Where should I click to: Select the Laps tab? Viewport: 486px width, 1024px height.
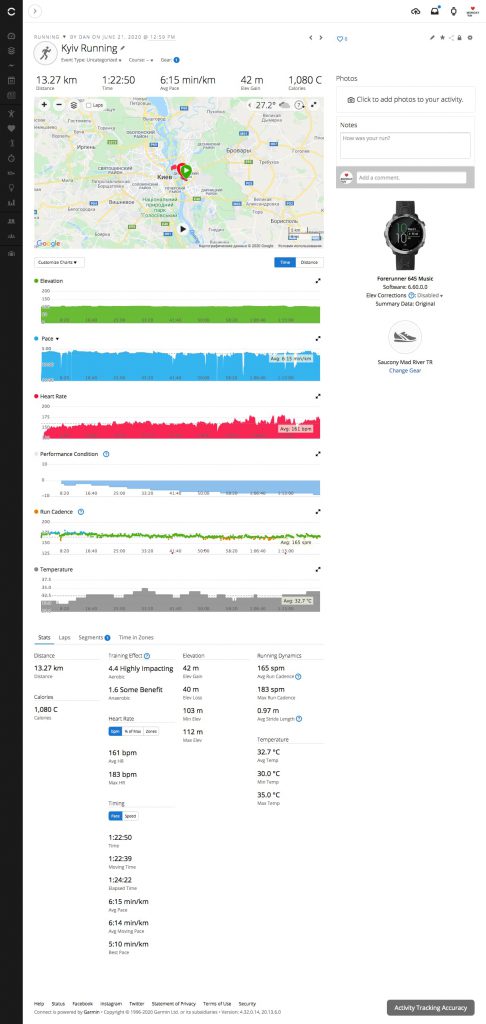pos(64,637)
